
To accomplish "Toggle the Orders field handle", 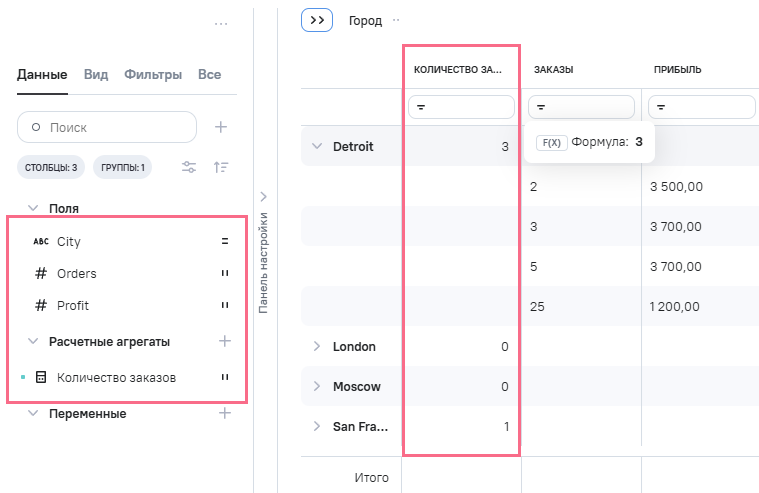I will pyautogui.click(x=225, y=273).
